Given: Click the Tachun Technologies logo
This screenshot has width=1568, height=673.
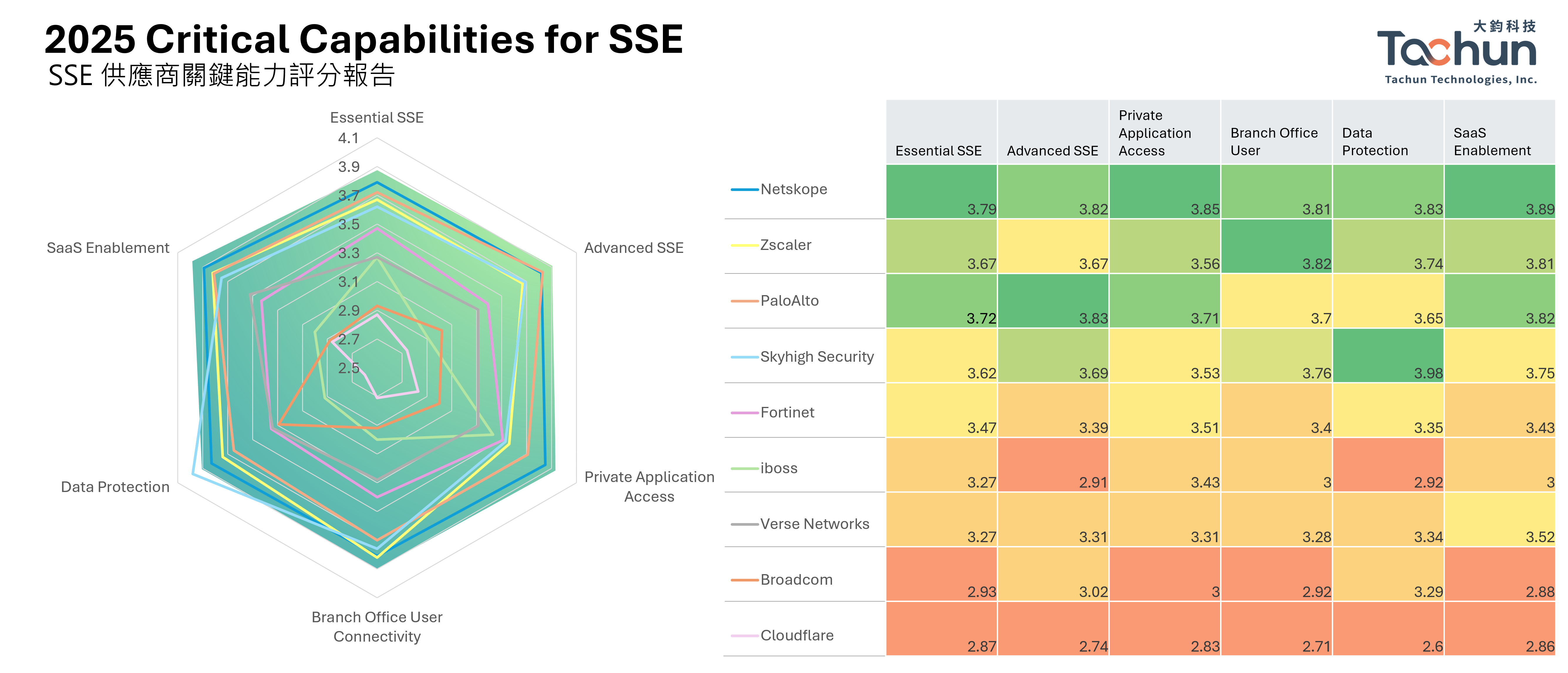Looking at the screenshot, I should pyautogui.click(x=1457, y=53).
